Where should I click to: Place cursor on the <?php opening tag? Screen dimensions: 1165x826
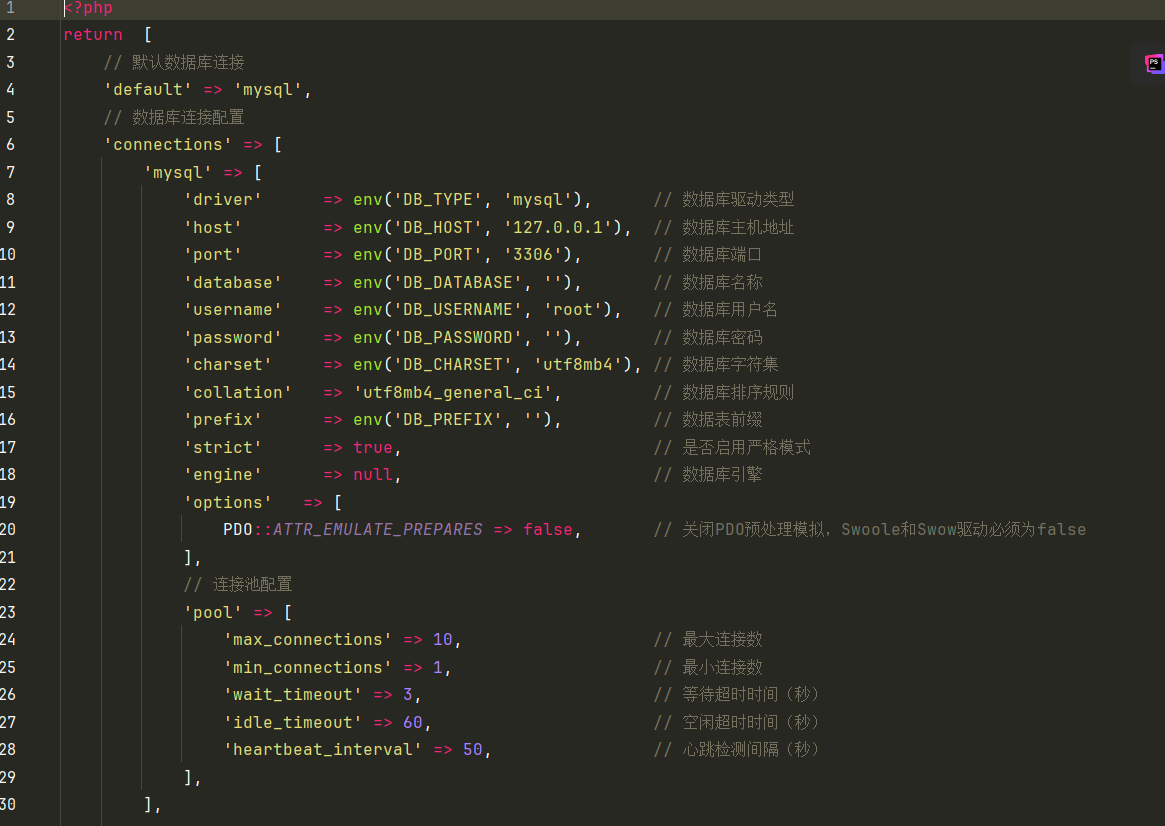tap(88, 8)
